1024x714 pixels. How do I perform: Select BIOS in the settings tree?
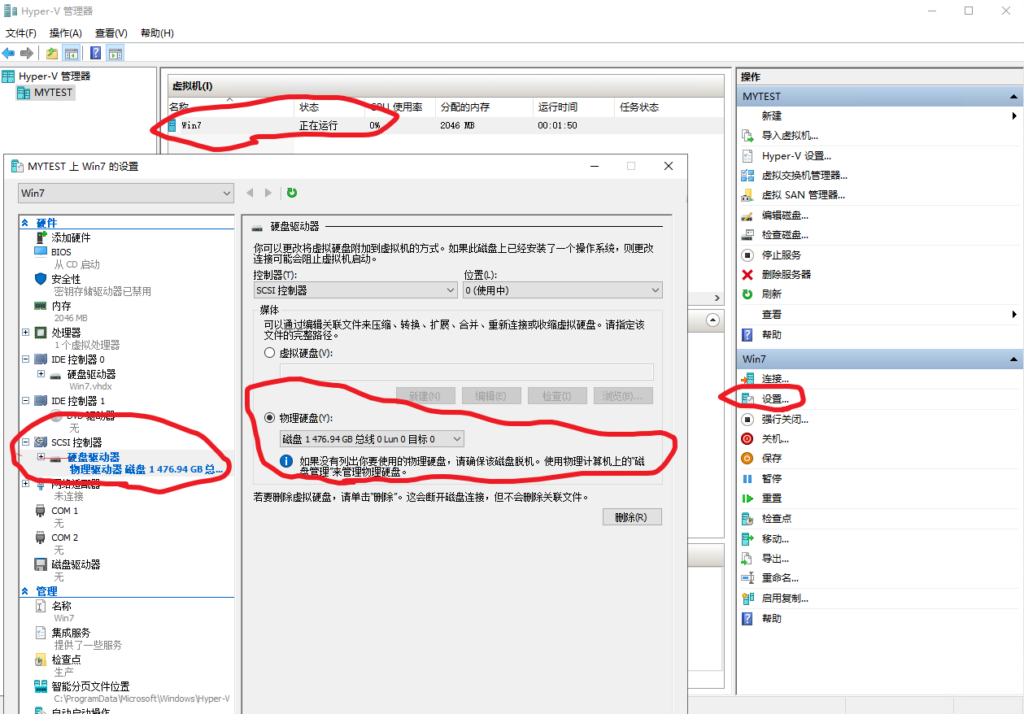[x=61, y=252]
